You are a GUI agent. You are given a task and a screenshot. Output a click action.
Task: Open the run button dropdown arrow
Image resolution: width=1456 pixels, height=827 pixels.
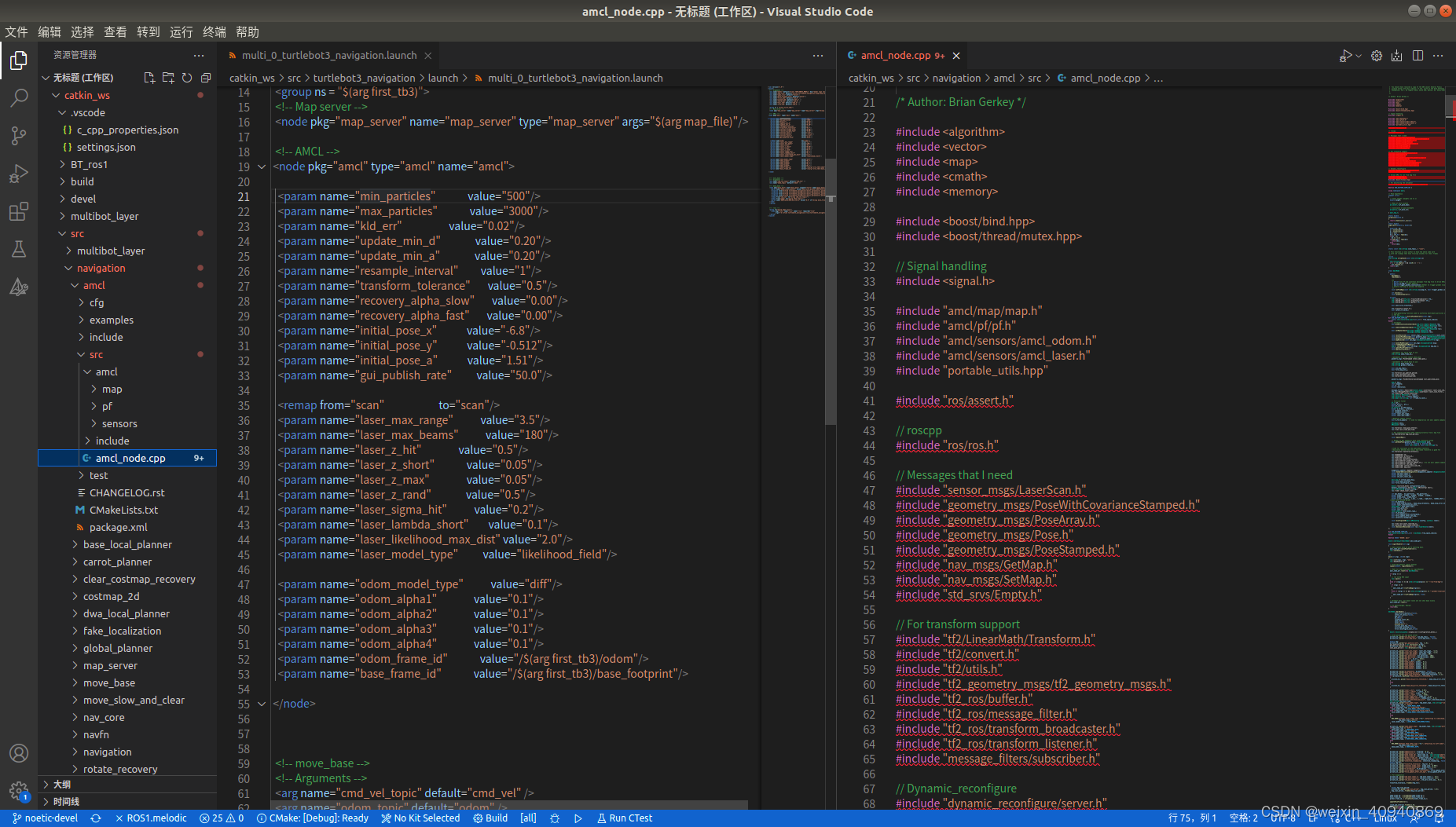click(1359, 56)
